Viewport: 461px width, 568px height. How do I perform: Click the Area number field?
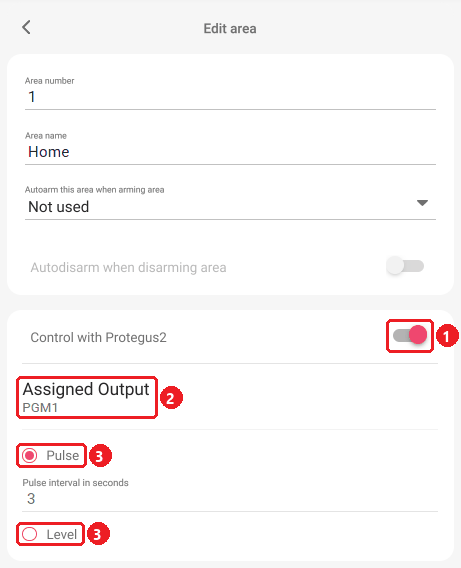[x=230, y=97]
